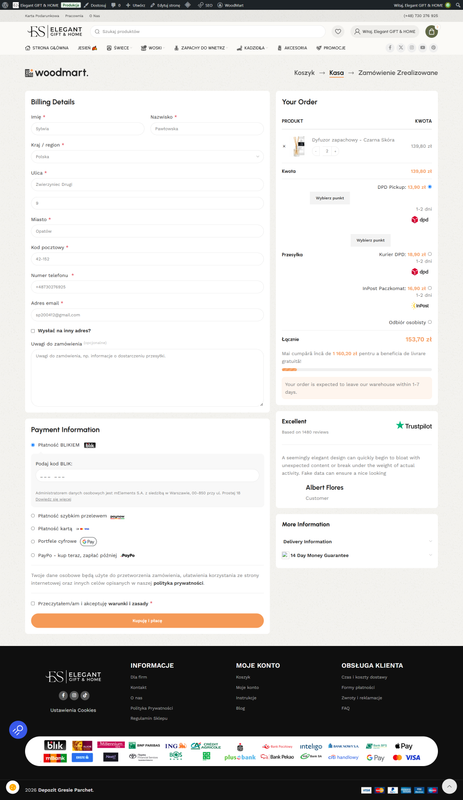The height and width of the screenshot is (800, 463).
Task: Click the free delivery progress bar
Action: (x=357, y=369)
